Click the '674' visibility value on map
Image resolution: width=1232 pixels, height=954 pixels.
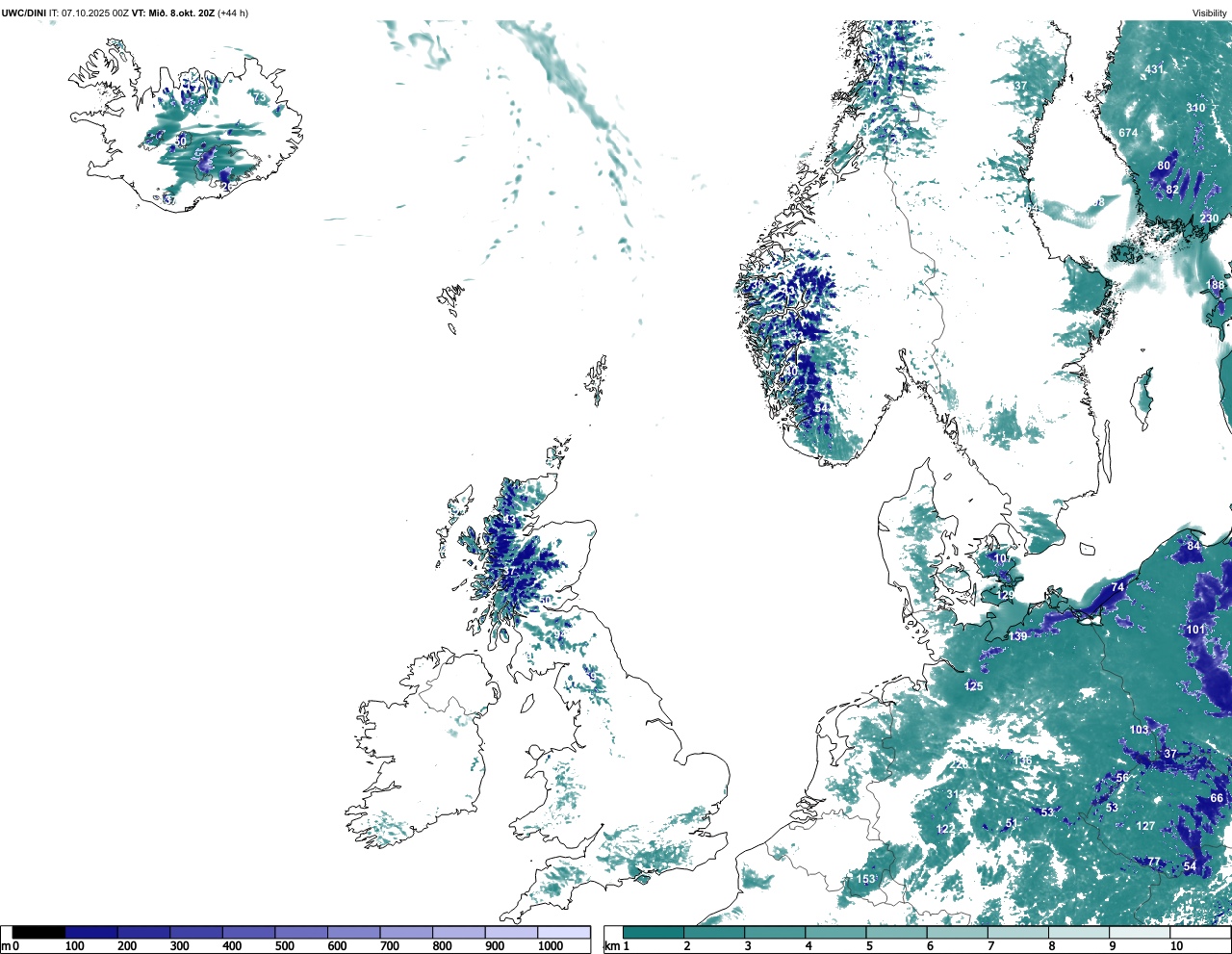pos(1128,133)
